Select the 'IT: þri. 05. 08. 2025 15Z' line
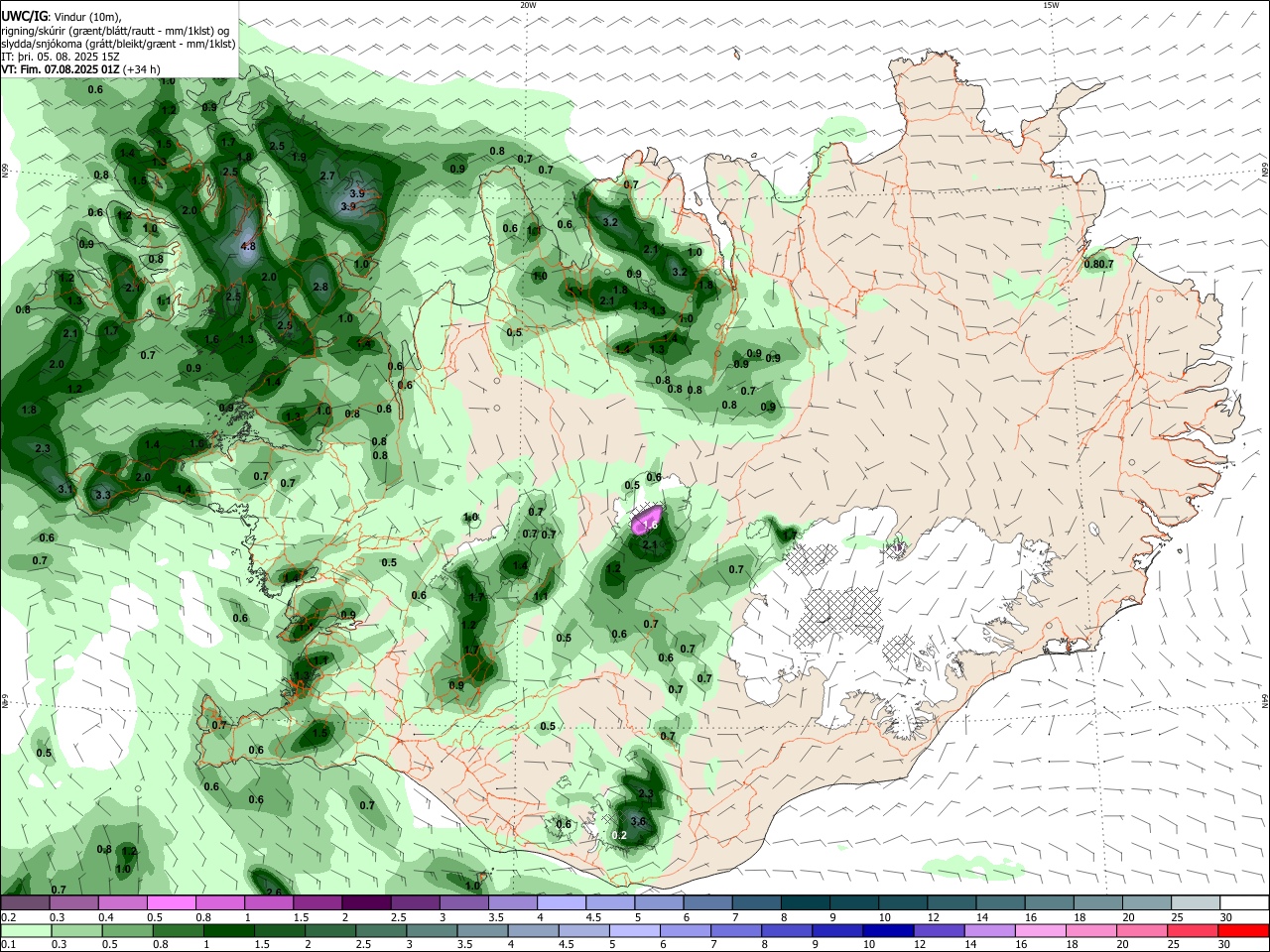This screenshot has height=952, width=1270. pos(61,57)
